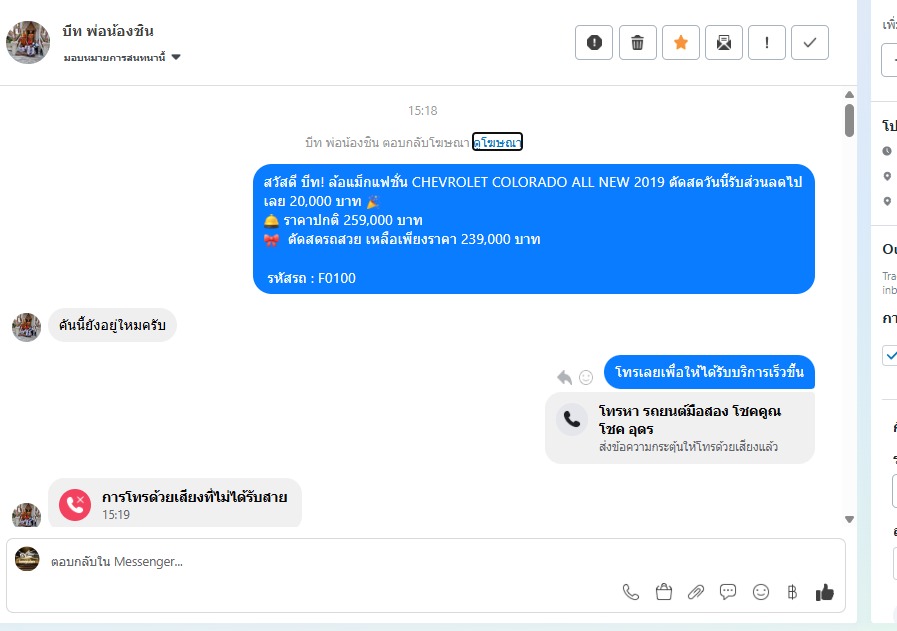Toggle the checkbox in right sidebar
Image resolution: width=897 pixels, height=631 pixels.
click(890, 355)
